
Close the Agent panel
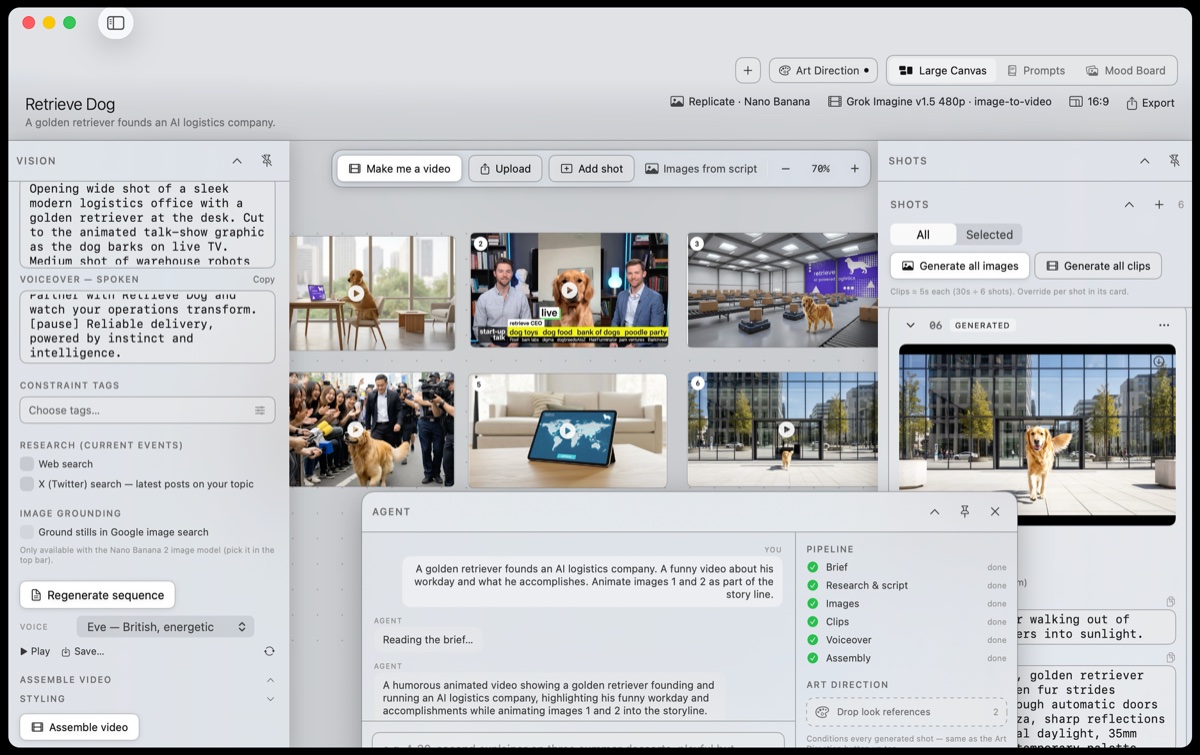995,511
